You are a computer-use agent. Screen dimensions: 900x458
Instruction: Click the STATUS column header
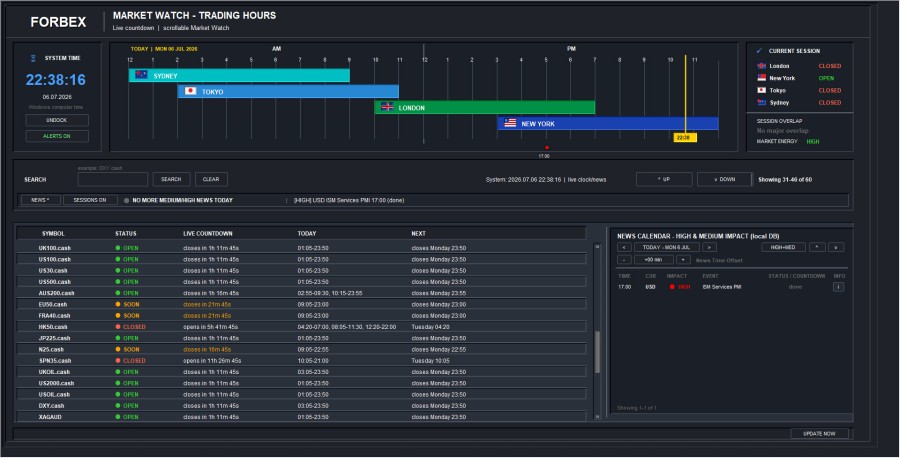point(126,234)
